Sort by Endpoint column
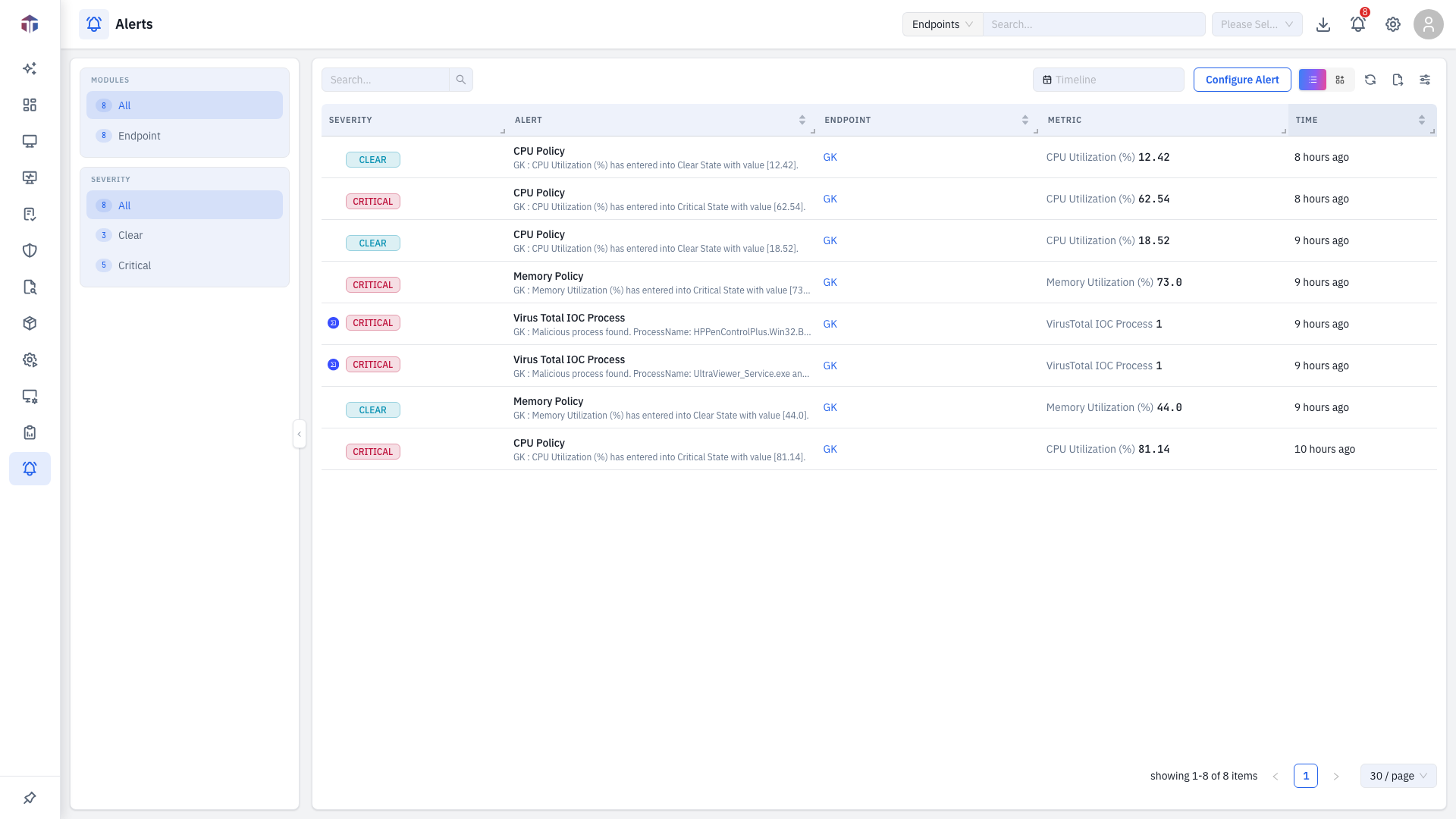 [1025, 120]
